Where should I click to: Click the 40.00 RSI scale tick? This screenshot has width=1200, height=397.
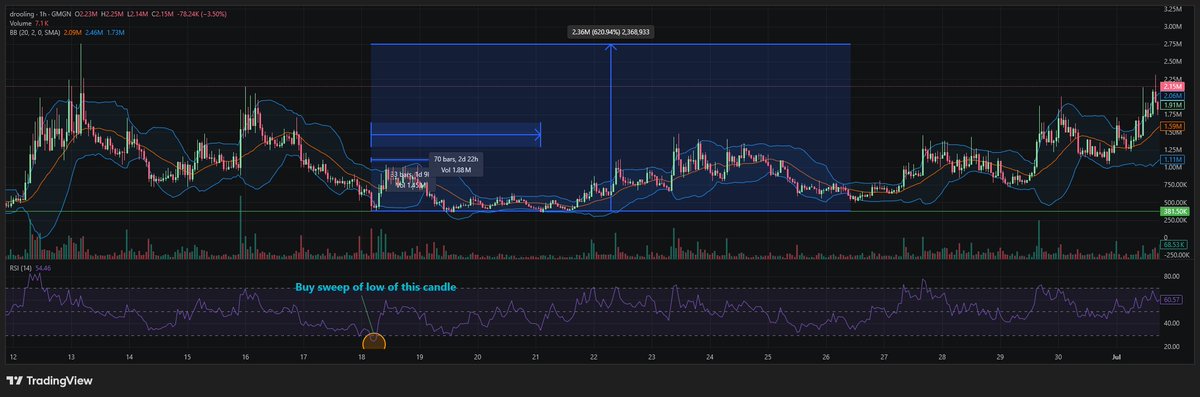(x=1171, y=323)
